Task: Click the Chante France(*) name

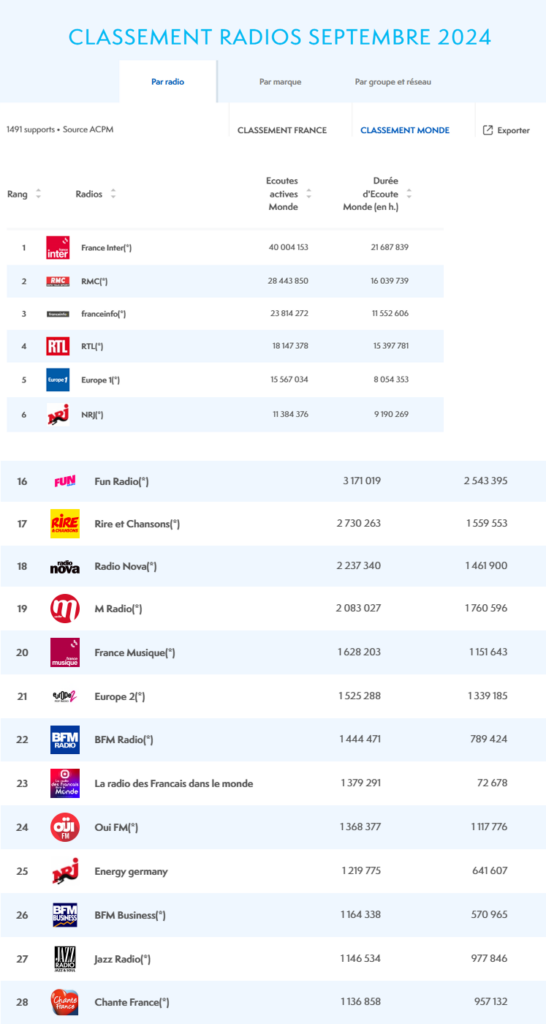Action: click(x=133, y=1002)
